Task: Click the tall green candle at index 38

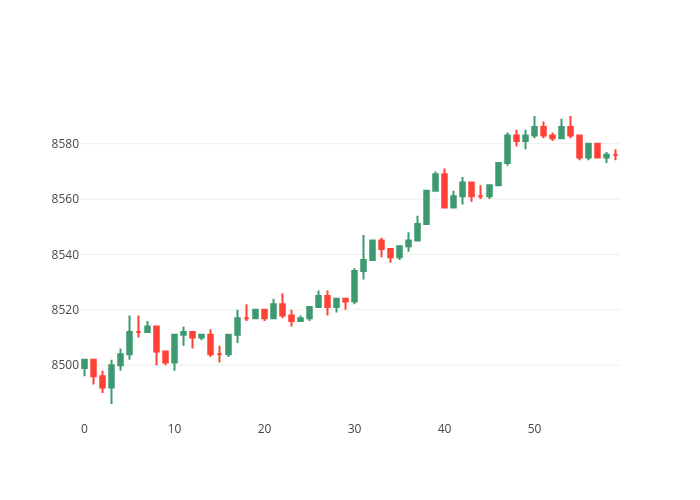Action: coord(426,207)
